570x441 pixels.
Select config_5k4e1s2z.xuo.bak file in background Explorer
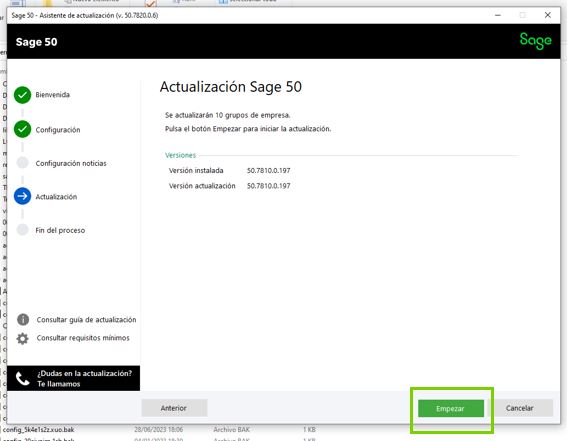[x=39, y=429]
